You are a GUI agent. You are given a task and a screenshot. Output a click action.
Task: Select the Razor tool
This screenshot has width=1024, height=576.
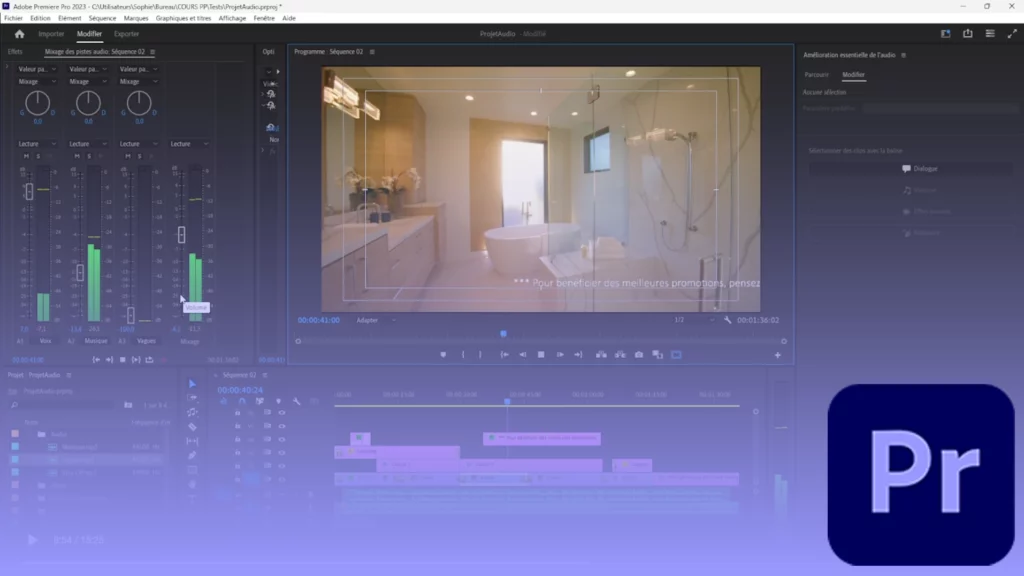192,427
